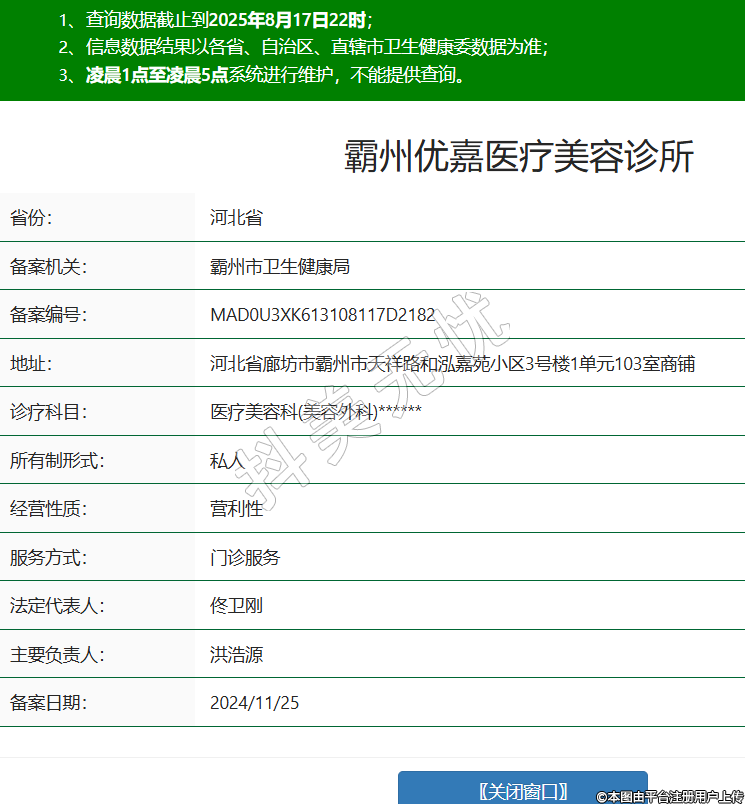Screen dimensions: 745x804
Task: Select the legal representative name 佟卫刚
Action: [236, 606]
